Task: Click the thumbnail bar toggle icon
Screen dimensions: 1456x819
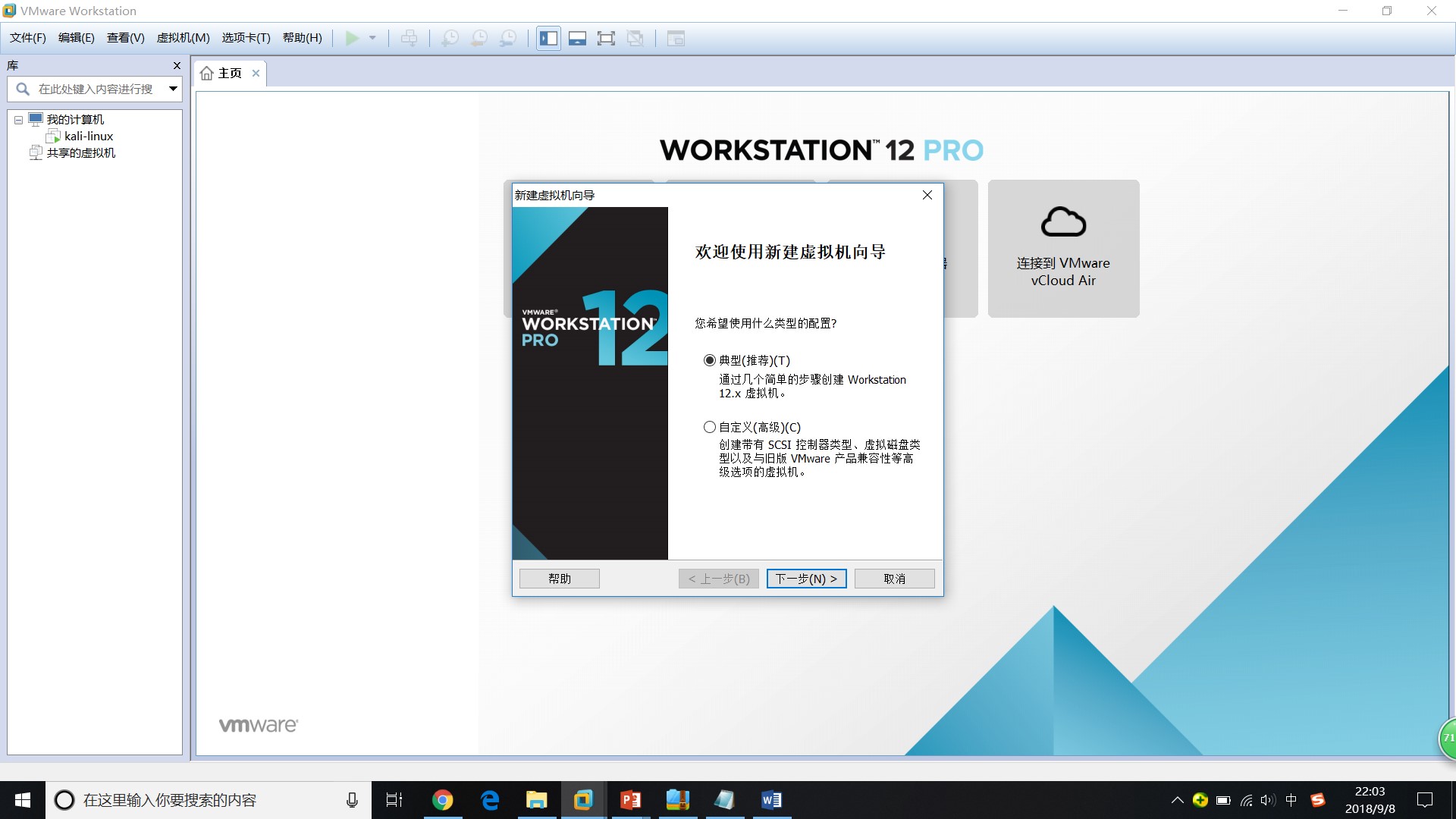Action: coord(577,38)
